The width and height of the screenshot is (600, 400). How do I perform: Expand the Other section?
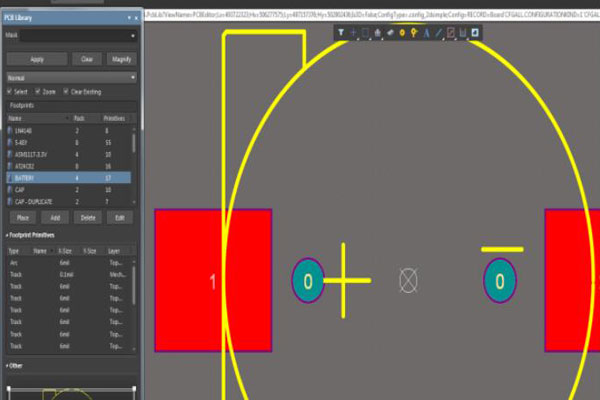pos(7,366)
